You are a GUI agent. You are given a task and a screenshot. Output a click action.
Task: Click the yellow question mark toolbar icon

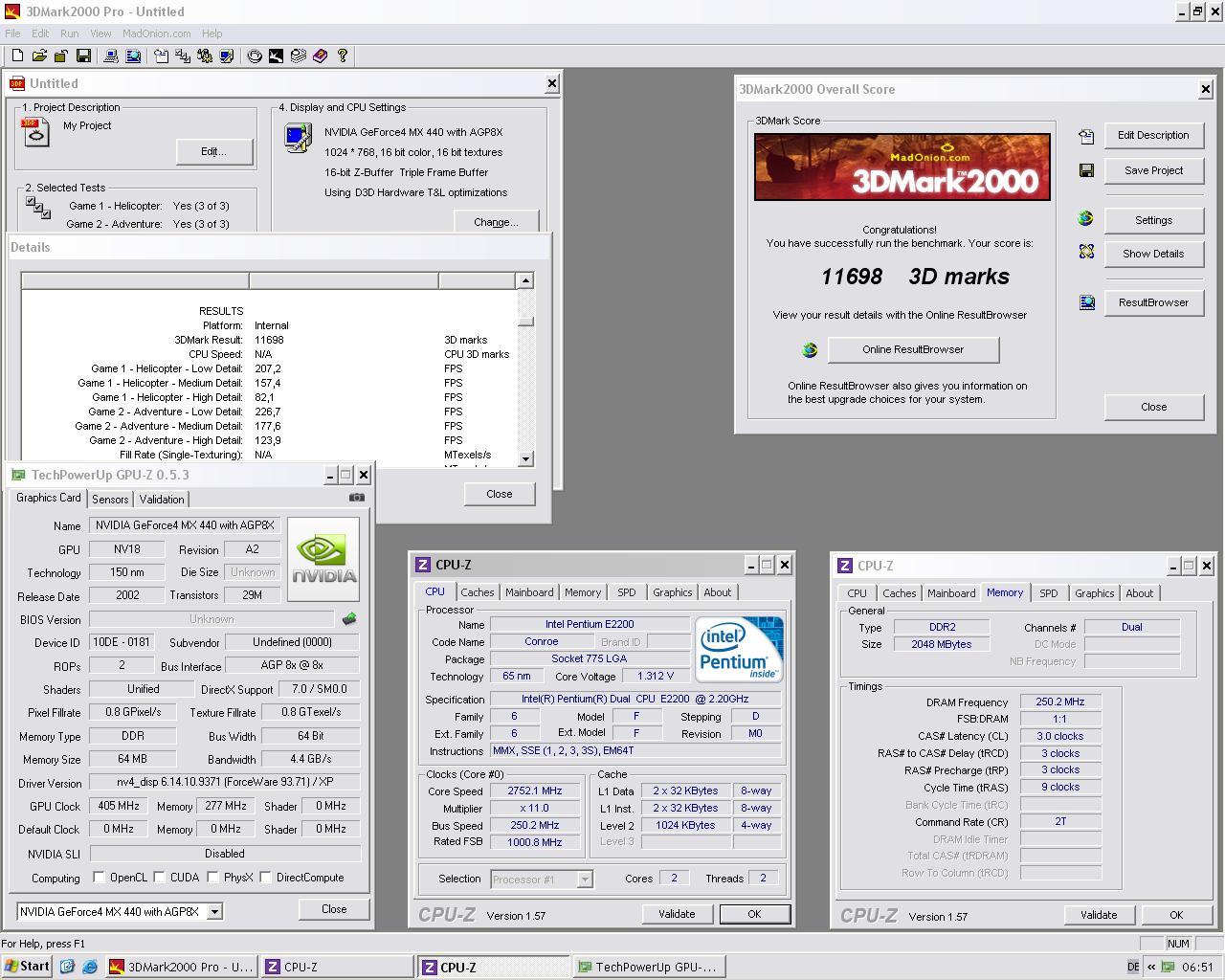click(x=342, y=56)
